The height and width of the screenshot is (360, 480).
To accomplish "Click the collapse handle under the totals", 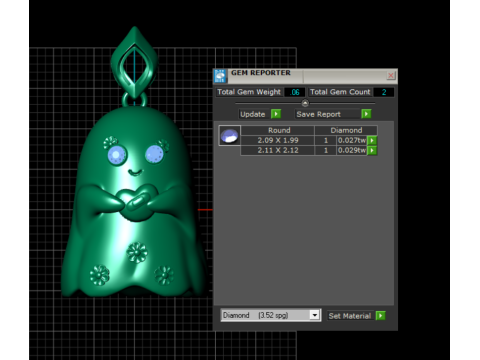I will tap(305, 103).
